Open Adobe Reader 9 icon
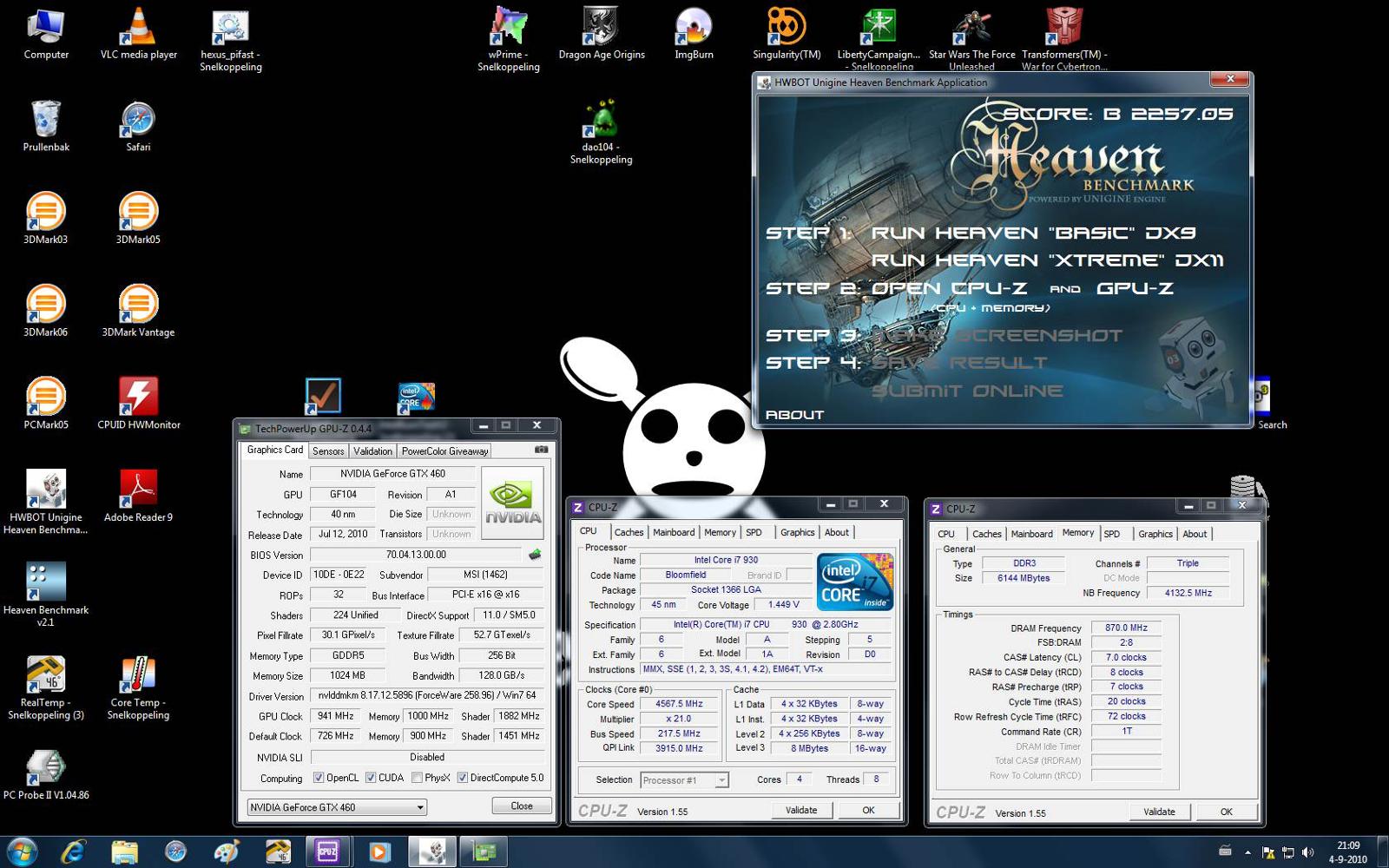 pos(138,496)
